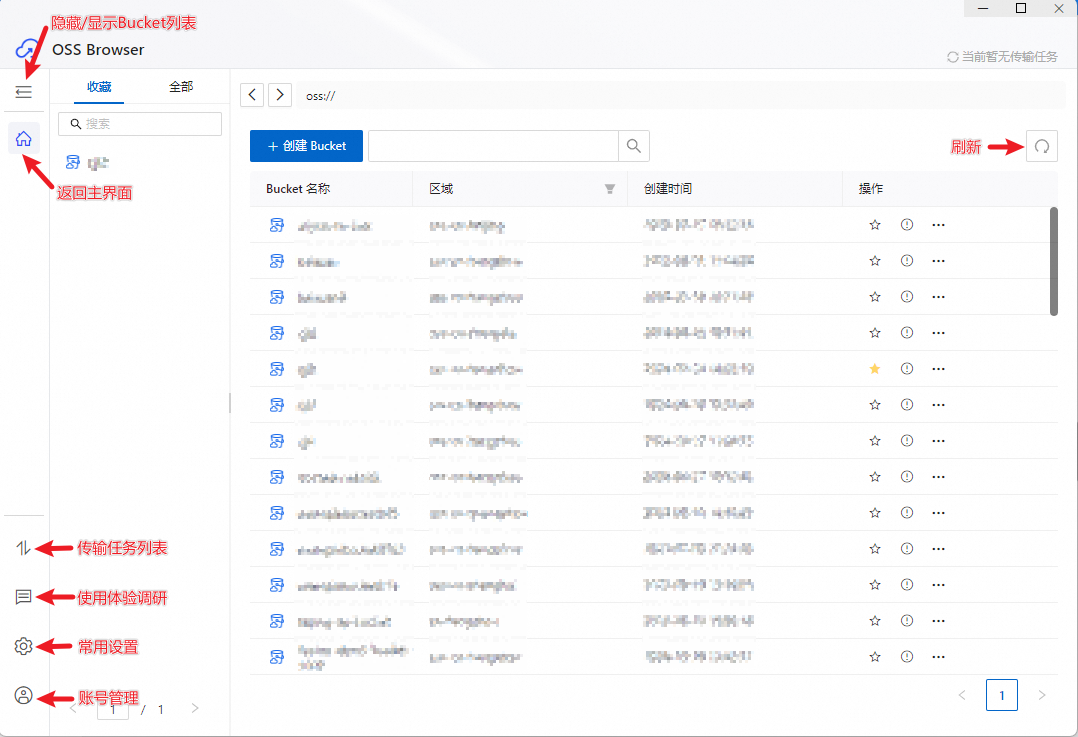Image resolution: width=1078 pixels, height=737 pixels.
Task: Open settings with the gear icon
Action: click(23, 646)
